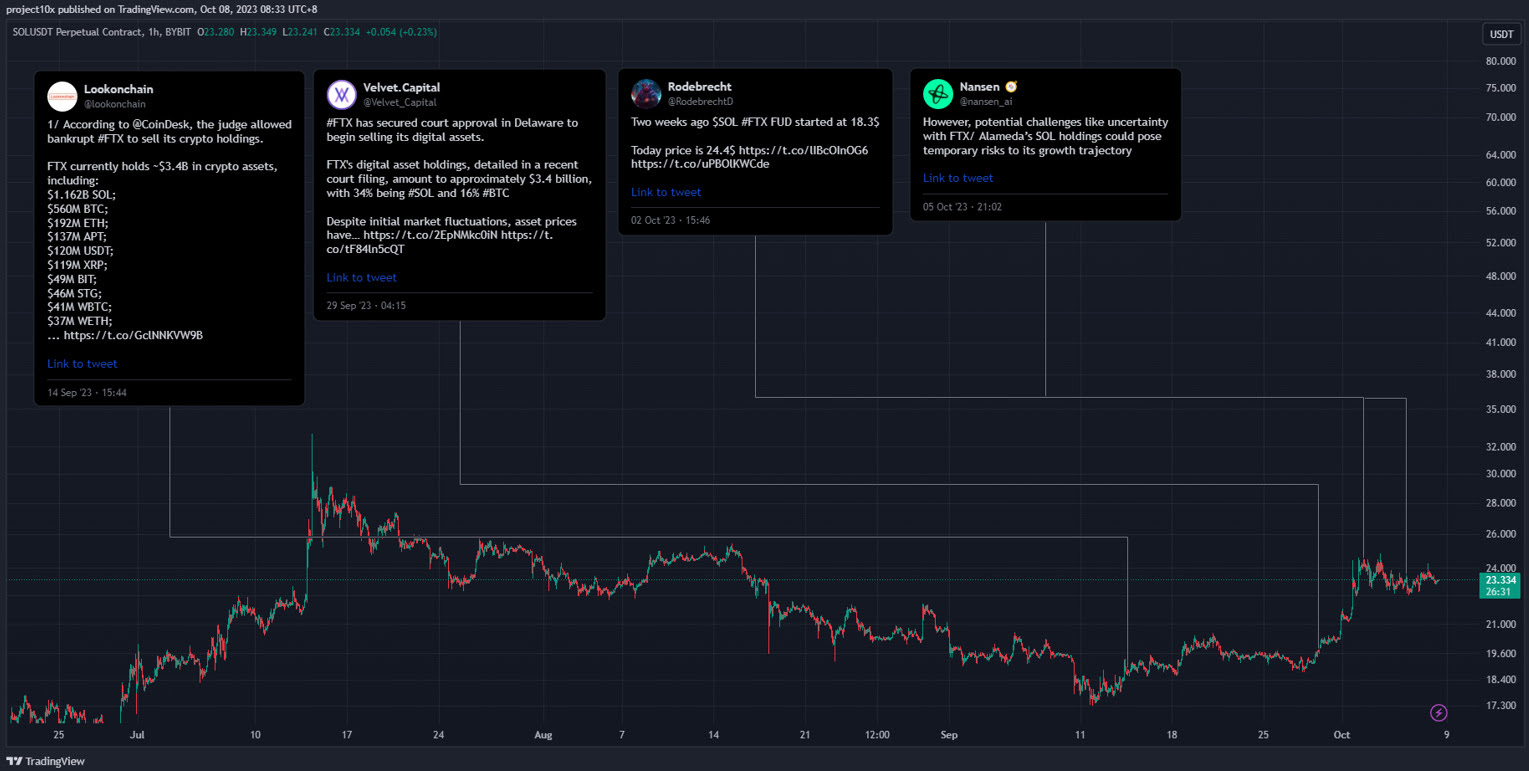Click the 21.000 price axis label
Viewport: 1529px width, 771px height.
pyautogui.click(x=1502, y=624)
